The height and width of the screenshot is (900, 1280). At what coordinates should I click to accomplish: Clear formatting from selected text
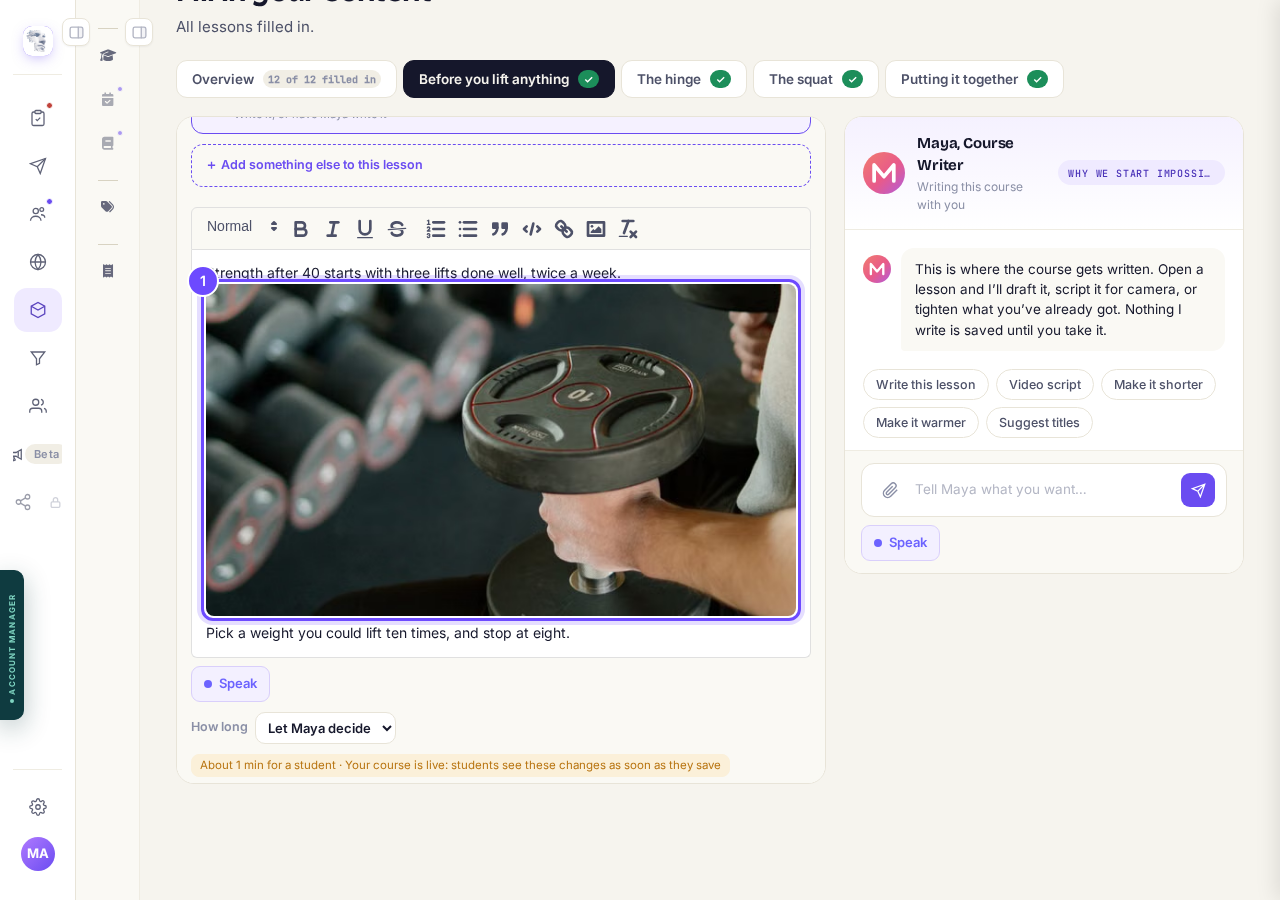pyautogui.click(x=628, y=229)
